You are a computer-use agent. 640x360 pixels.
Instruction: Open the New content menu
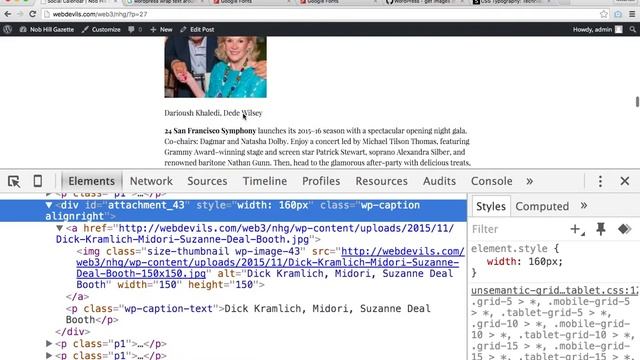point(161,29)
